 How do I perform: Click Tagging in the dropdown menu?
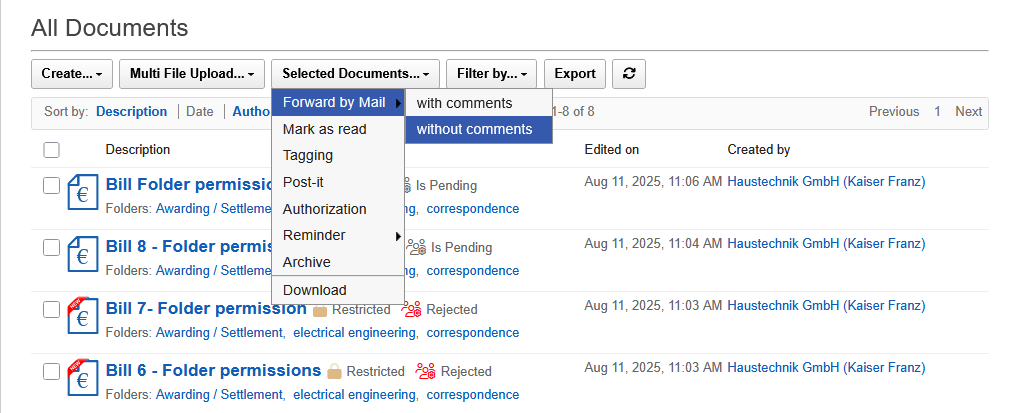click(308, 156)
